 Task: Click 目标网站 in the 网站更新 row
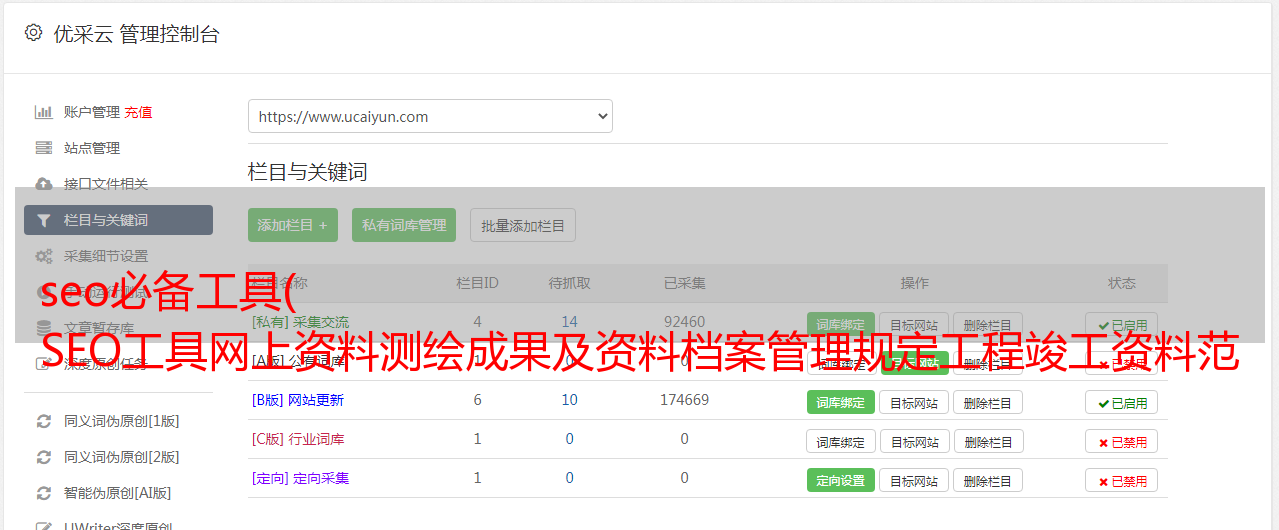[x=914, y=402]
